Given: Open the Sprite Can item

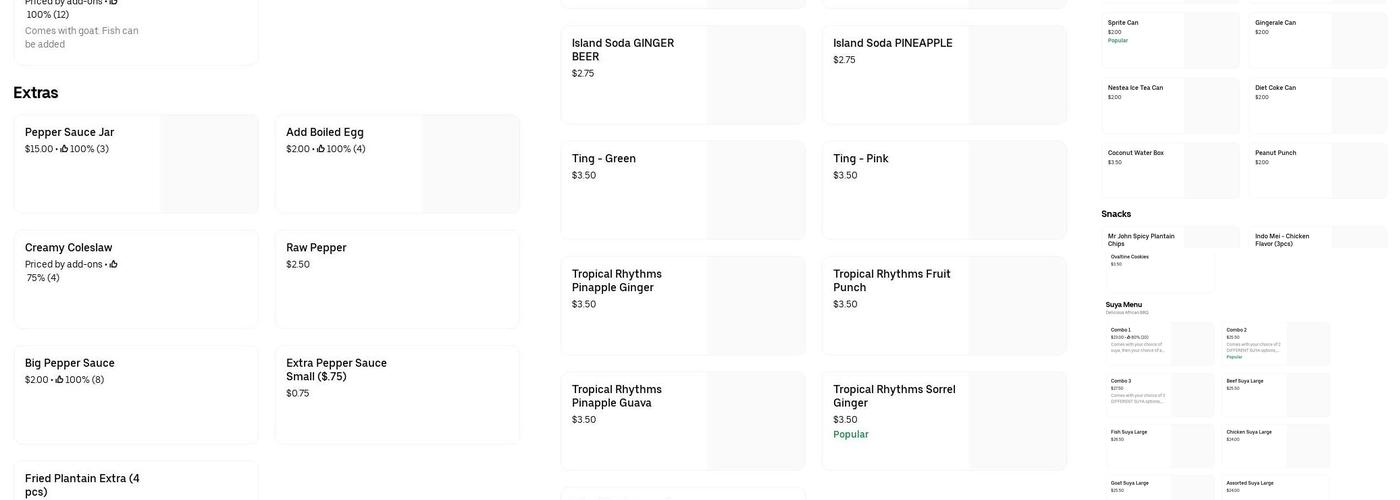Looking at the screenshot, I should pos(1169,40).
